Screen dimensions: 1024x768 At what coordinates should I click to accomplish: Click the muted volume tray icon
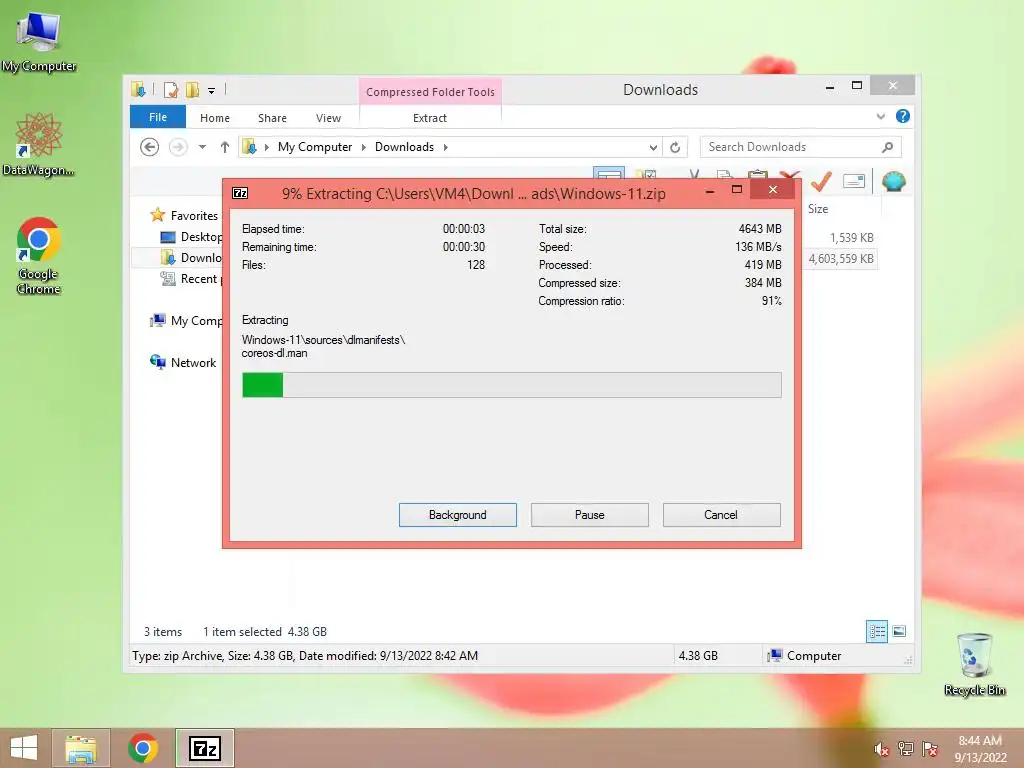(x=881, y=748)
